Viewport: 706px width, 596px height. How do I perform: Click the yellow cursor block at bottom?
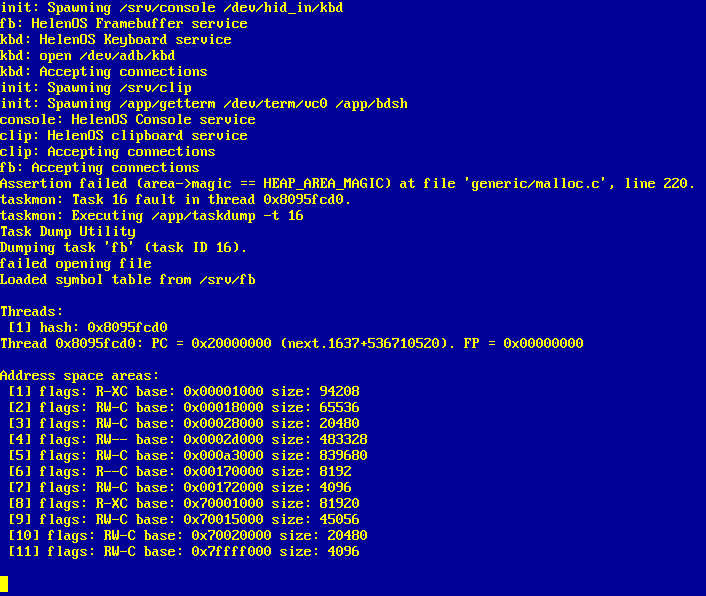[x=4, y=584]
